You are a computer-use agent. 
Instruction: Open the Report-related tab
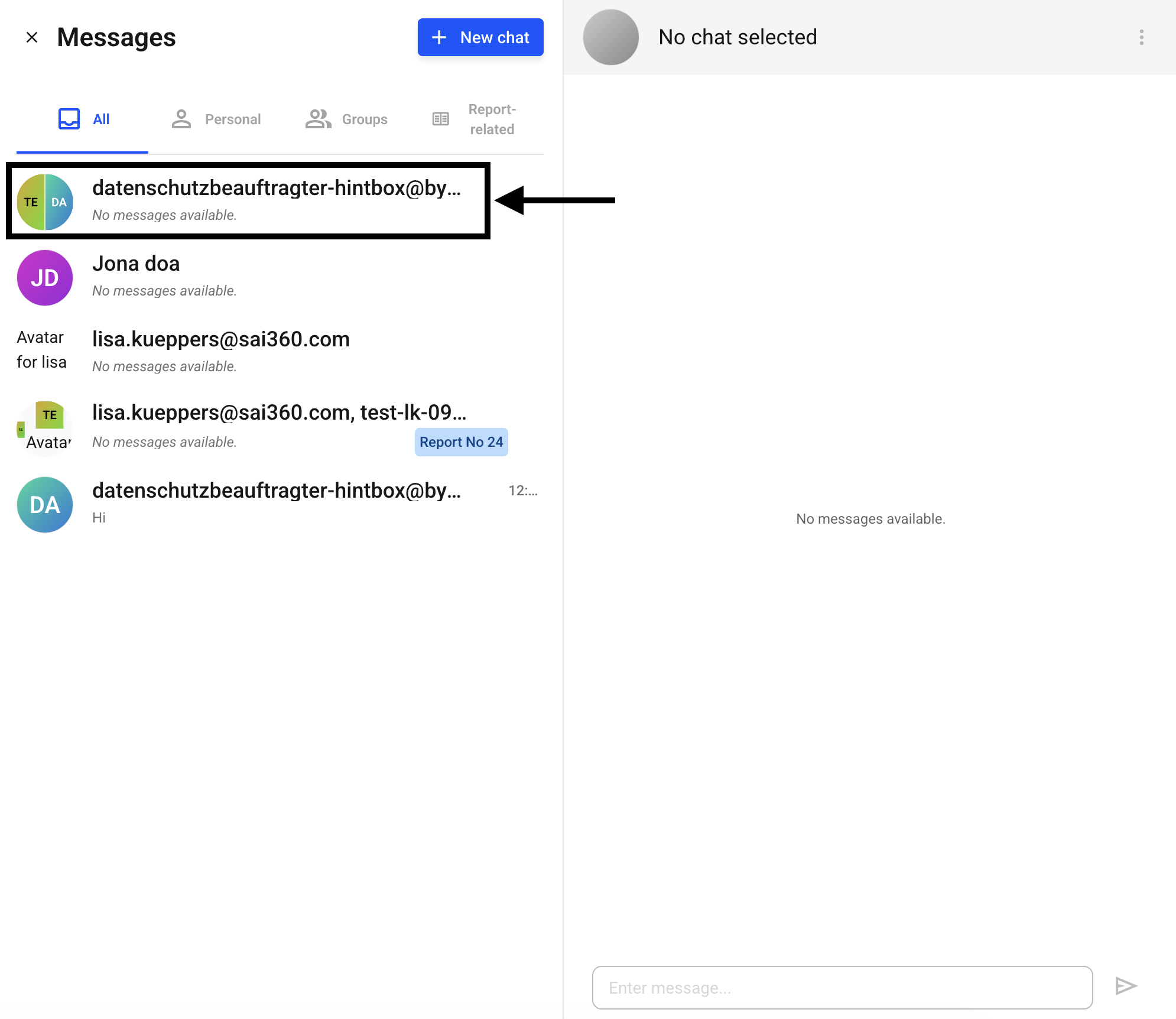[x=475, y=119]
